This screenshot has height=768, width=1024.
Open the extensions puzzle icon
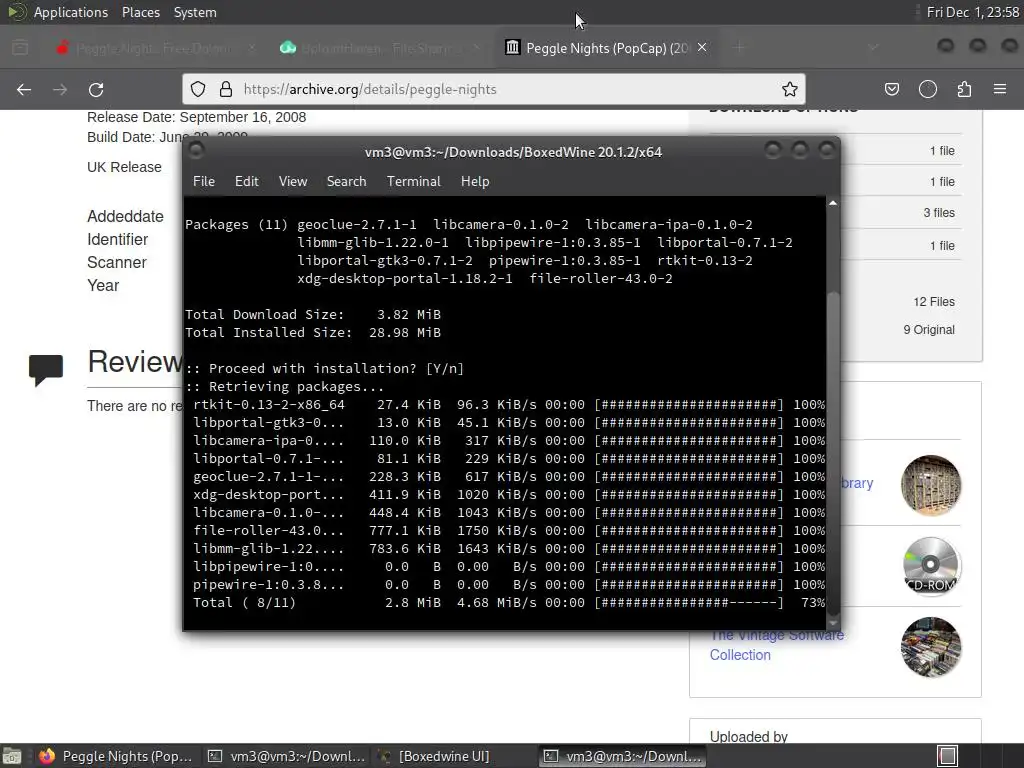pyautogui.click(x=964, y=89)
